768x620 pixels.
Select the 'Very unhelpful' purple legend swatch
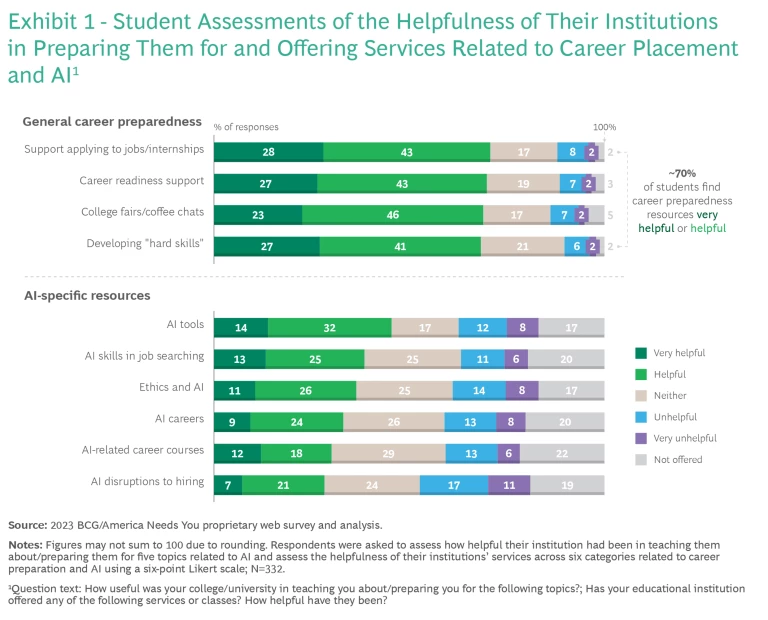pyautogui.click(x=642, y=438)
